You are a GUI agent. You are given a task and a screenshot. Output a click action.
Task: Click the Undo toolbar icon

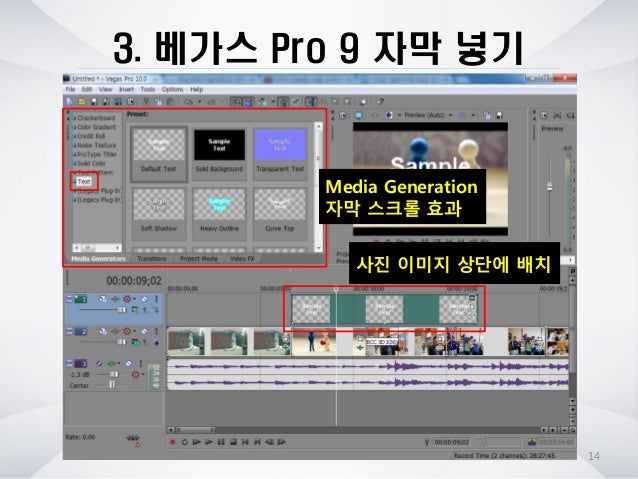189,101
